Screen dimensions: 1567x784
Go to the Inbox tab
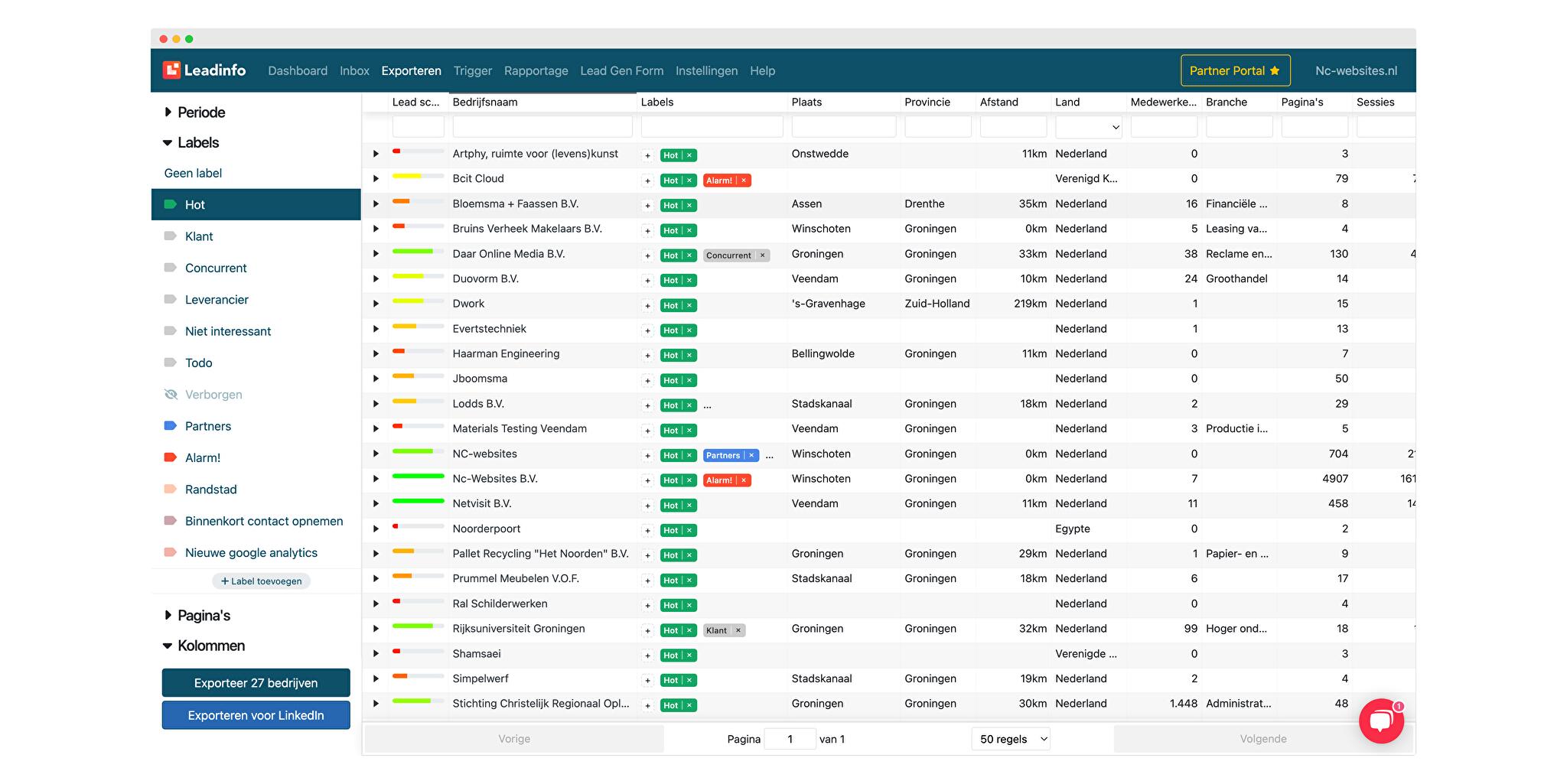point(354,70)
